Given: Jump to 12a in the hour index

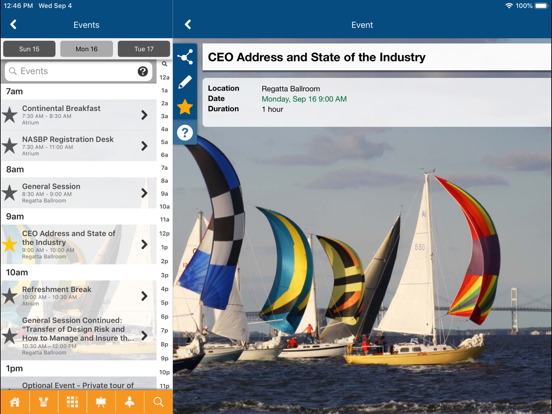Looking at the screenshot, I should pyautogui.click(x=164, y=77).
